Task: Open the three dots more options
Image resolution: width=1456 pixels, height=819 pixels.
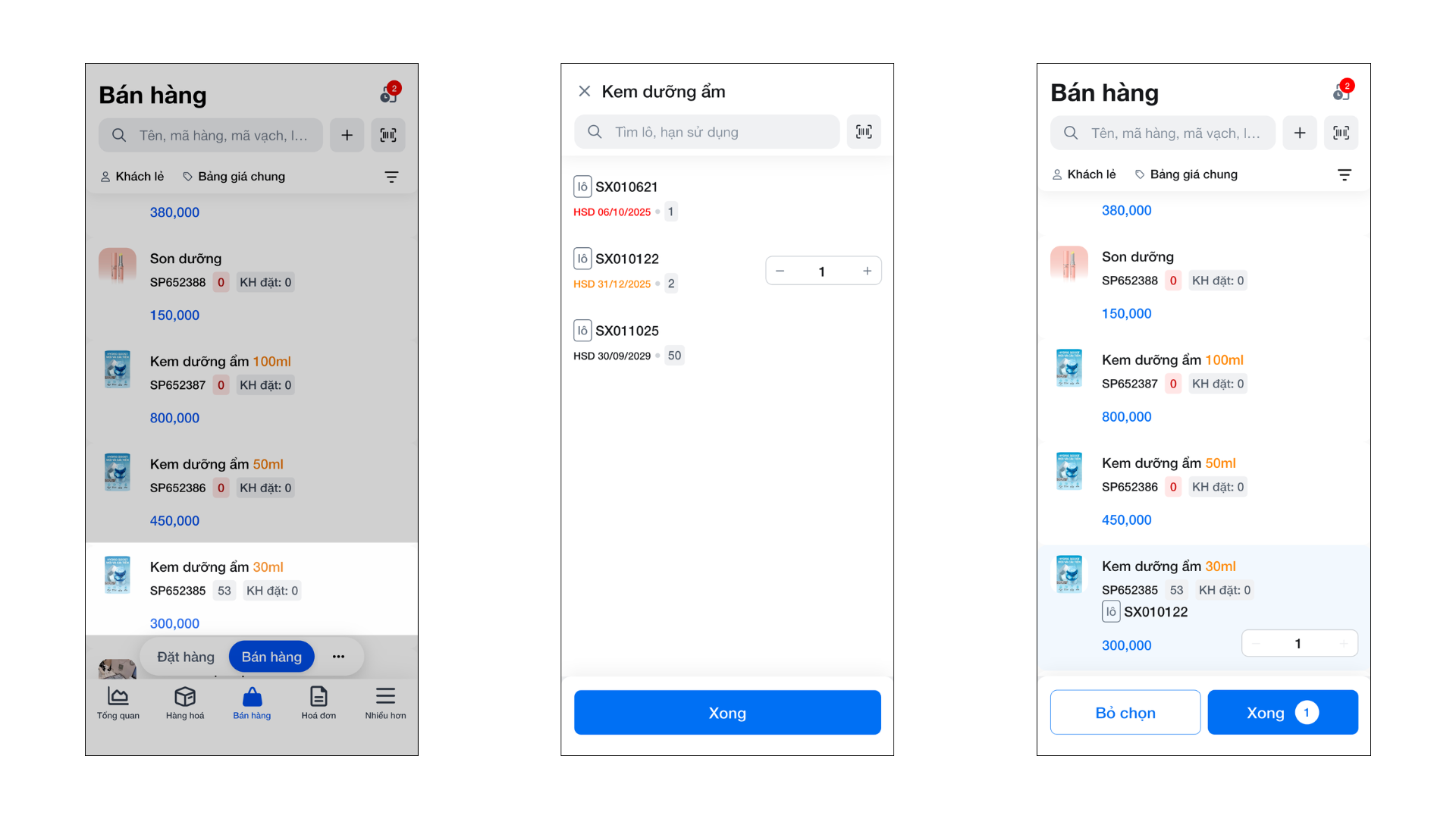Action: [x=338, y=657]
